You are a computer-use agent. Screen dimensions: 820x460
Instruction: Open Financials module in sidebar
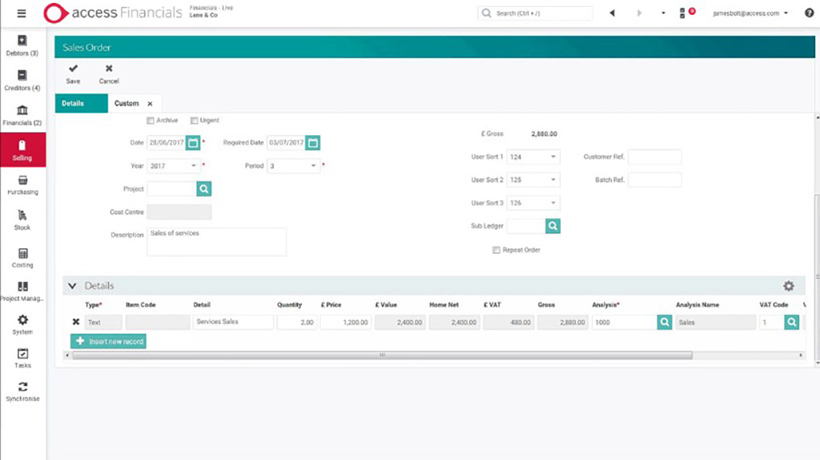[22, 116]
